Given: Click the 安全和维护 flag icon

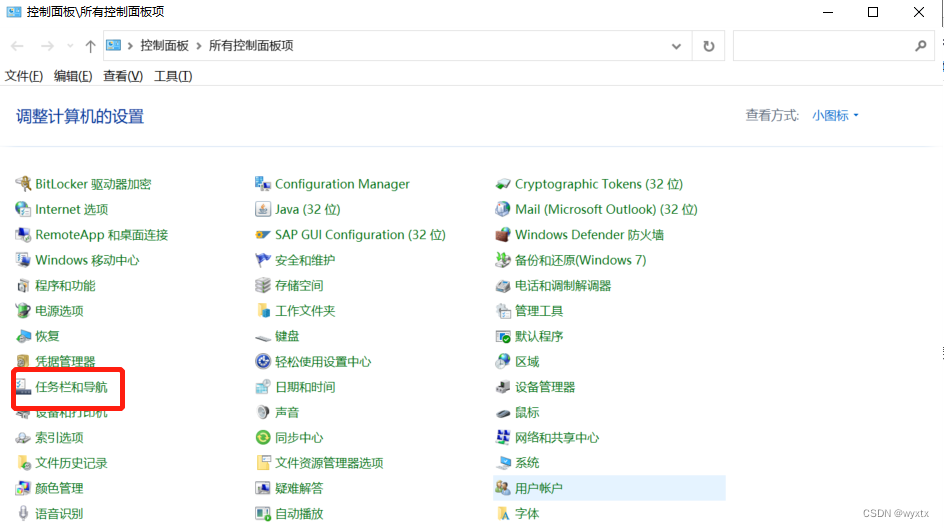Looking at the screenshot, I should (x=262, y=259).
